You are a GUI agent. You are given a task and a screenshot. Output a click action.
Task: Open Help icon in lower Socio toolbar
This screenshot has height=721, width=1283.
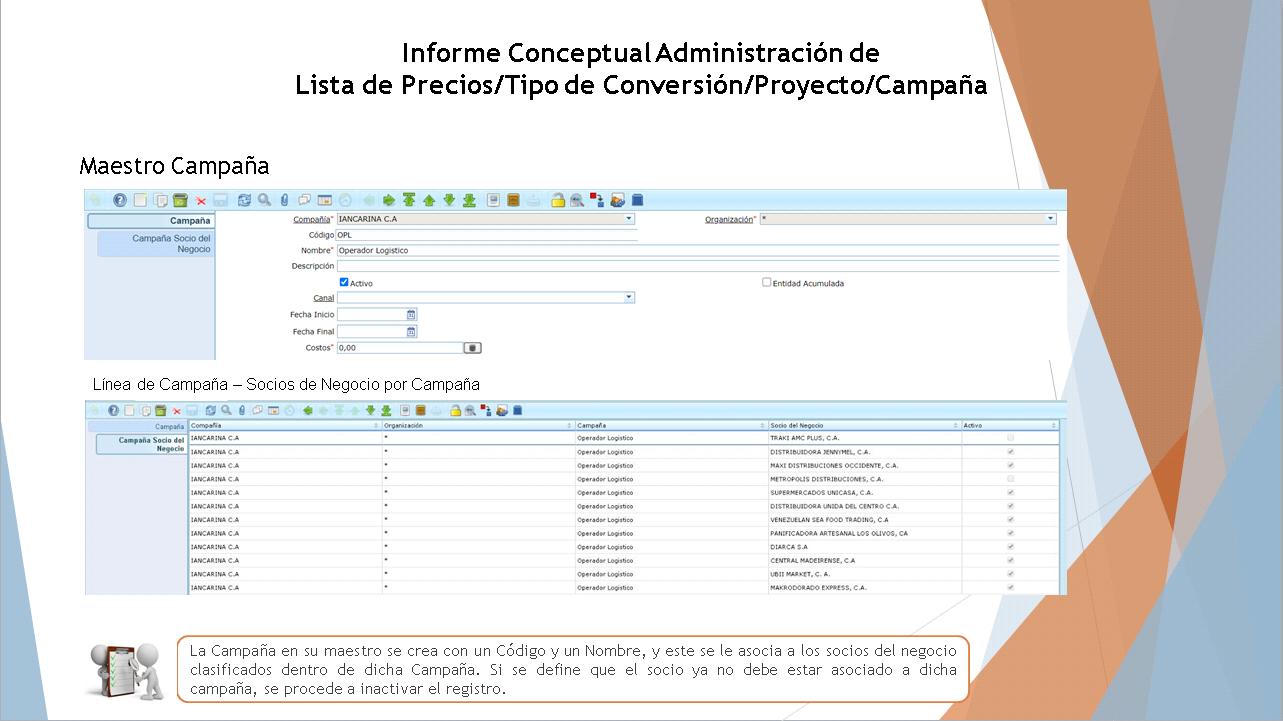pos(113,410)
